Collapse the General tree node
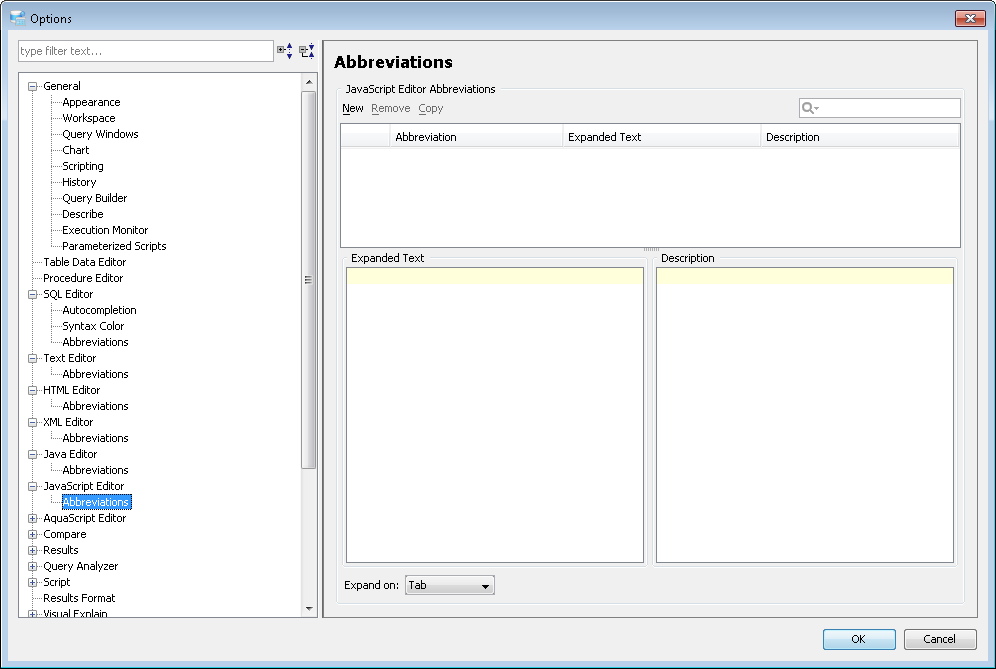This screenshot has width=996, height=669. tap(32, 86)
